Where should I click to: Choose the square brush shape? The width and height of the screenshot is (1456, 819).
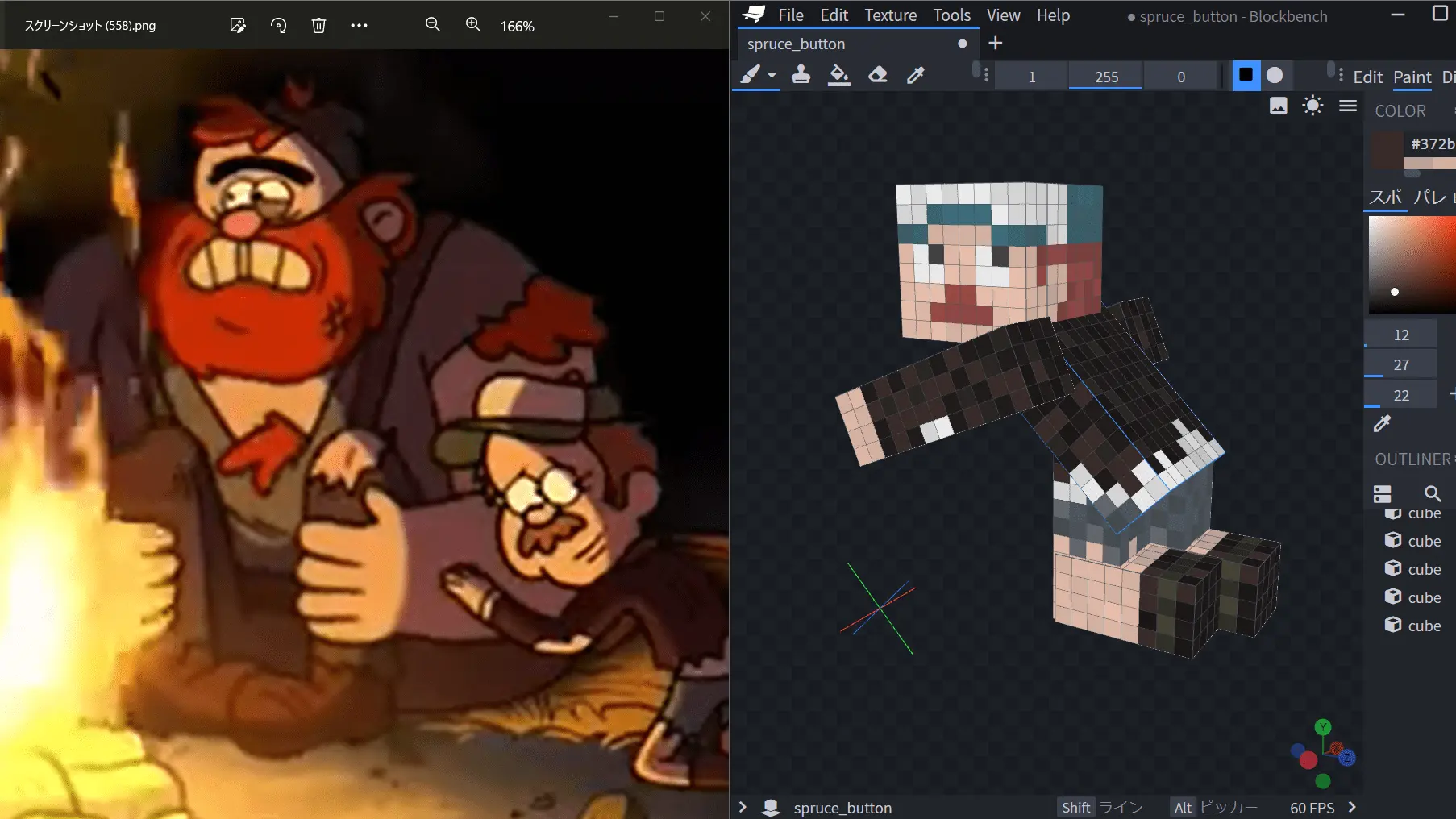point(1246,75)
